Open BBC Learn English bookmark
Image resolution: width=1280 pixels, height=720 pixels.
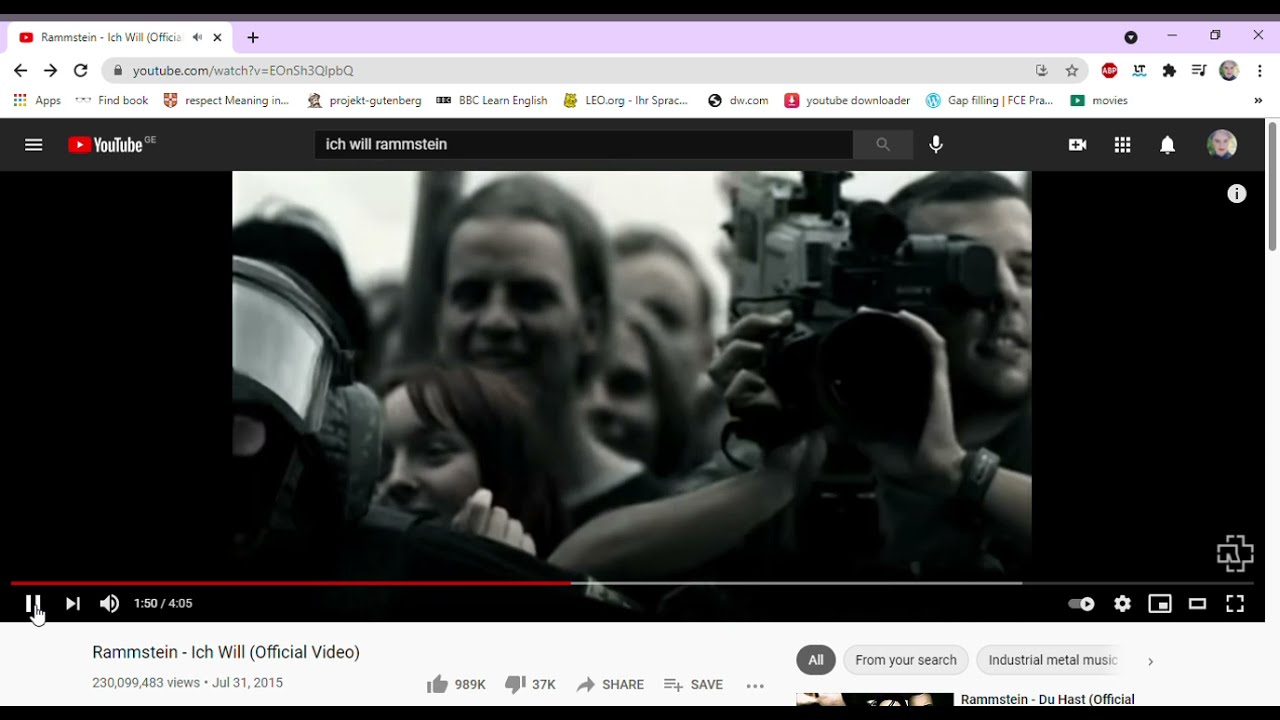[x=492, y=100]
